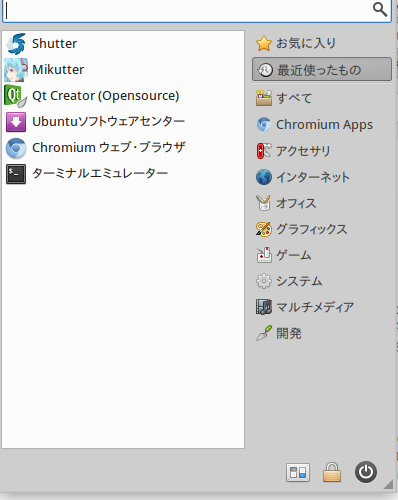Screen dimensions: 398x500
Task: Open the インターネット category
Action: tap(322, 177)
